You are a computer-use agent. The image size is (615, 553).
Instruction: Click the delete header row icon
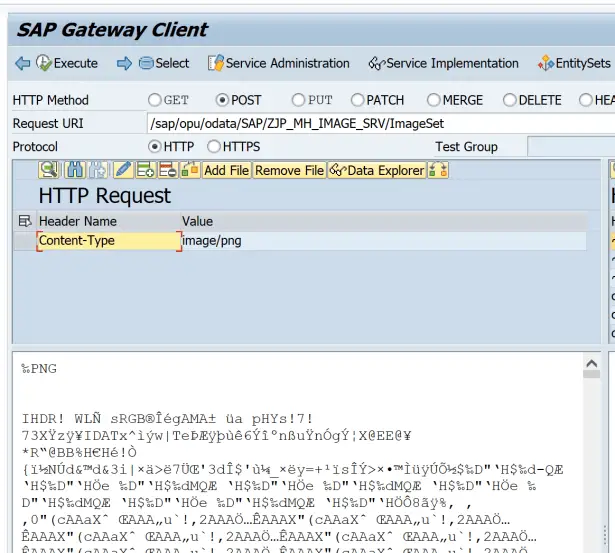tap(168, 170)
